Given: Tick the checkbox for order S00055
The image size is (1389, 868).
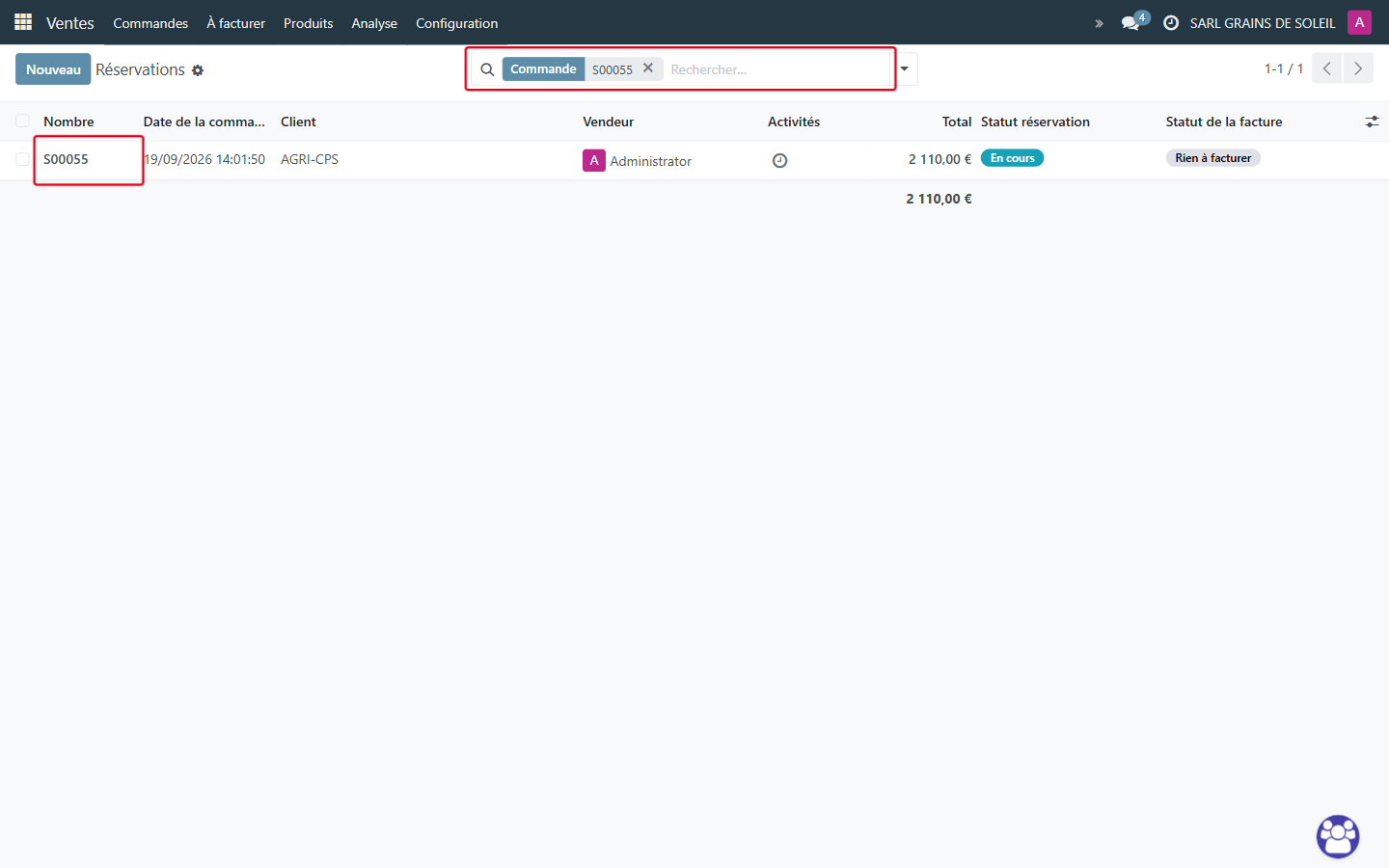Looking at the screenshot, I should click(22, 159).
